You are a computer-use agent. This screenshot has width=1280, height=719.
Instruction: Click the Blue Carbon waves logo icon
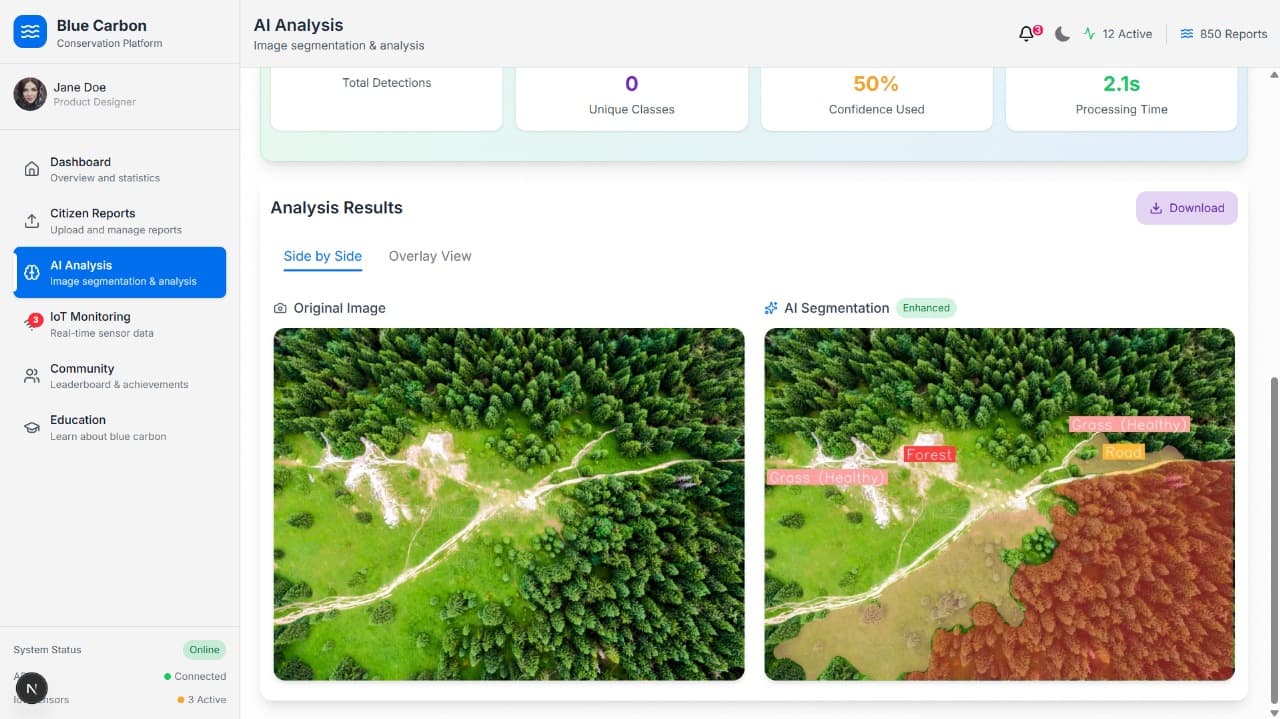click(31, 32)
